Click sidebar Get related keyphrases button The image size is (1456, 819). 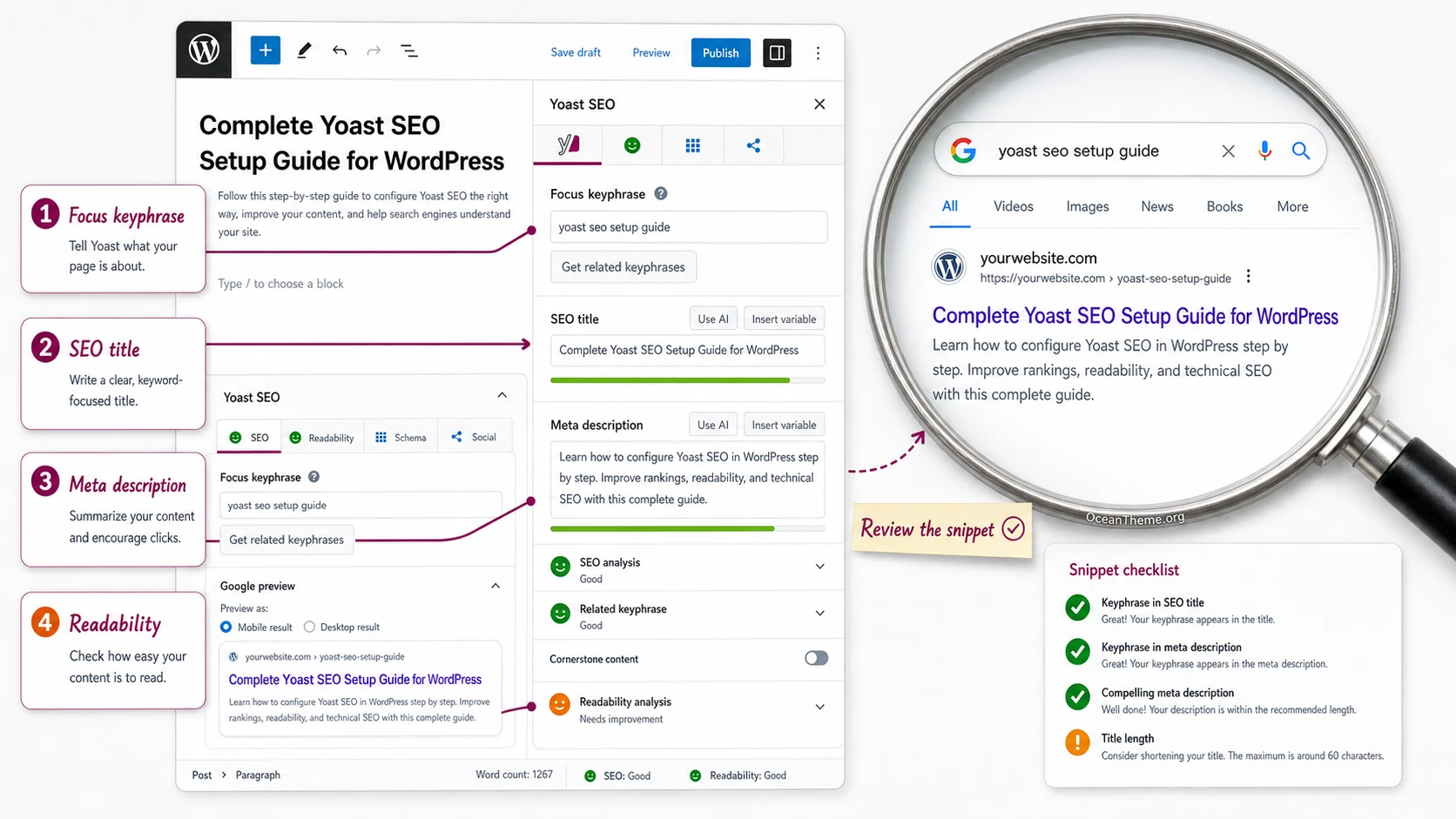(624, 267)
